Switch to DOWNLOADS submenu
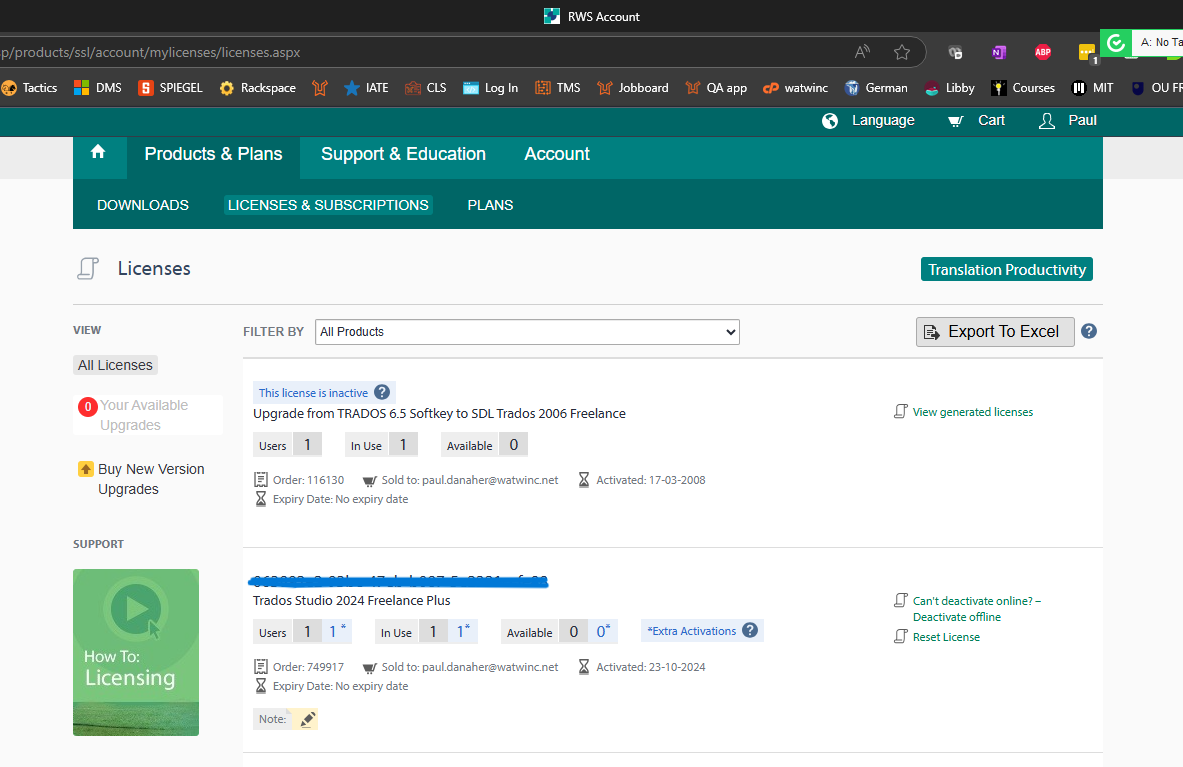 [x=143, y=205]
